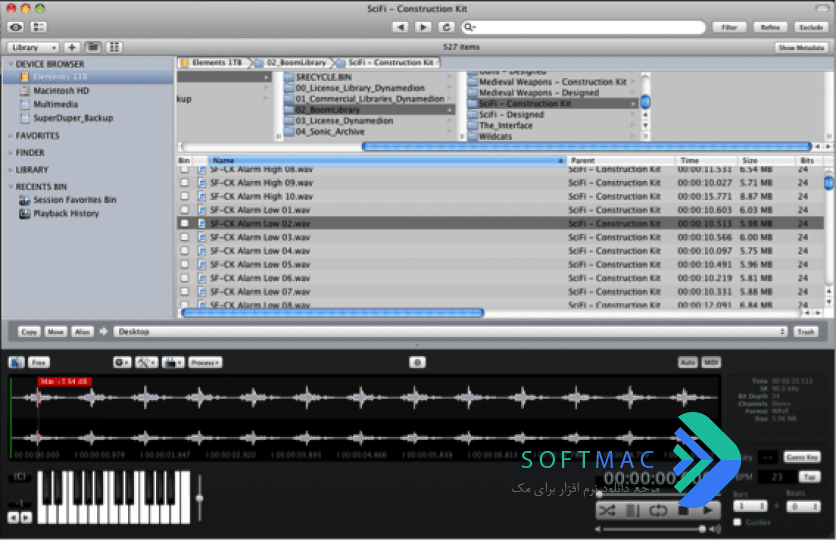Expand the FAVORITES section

pos(10,136)
